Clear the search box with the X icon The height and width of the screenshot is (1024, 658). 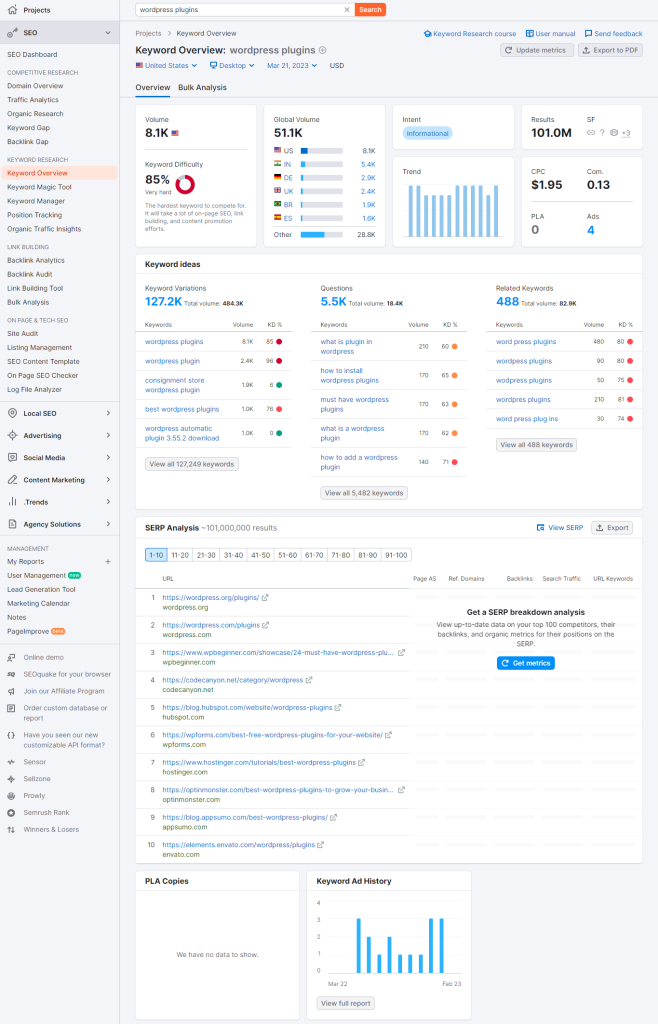tap(347, 9)
